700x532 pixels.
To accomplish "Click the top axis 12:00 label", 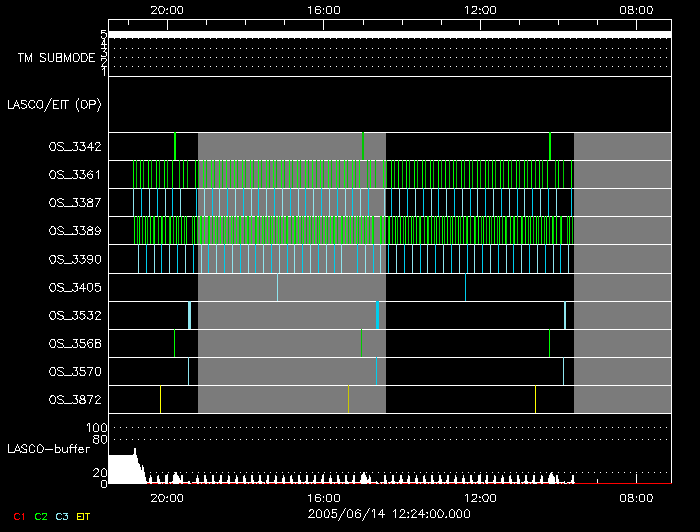I will (x=480, y=10).
